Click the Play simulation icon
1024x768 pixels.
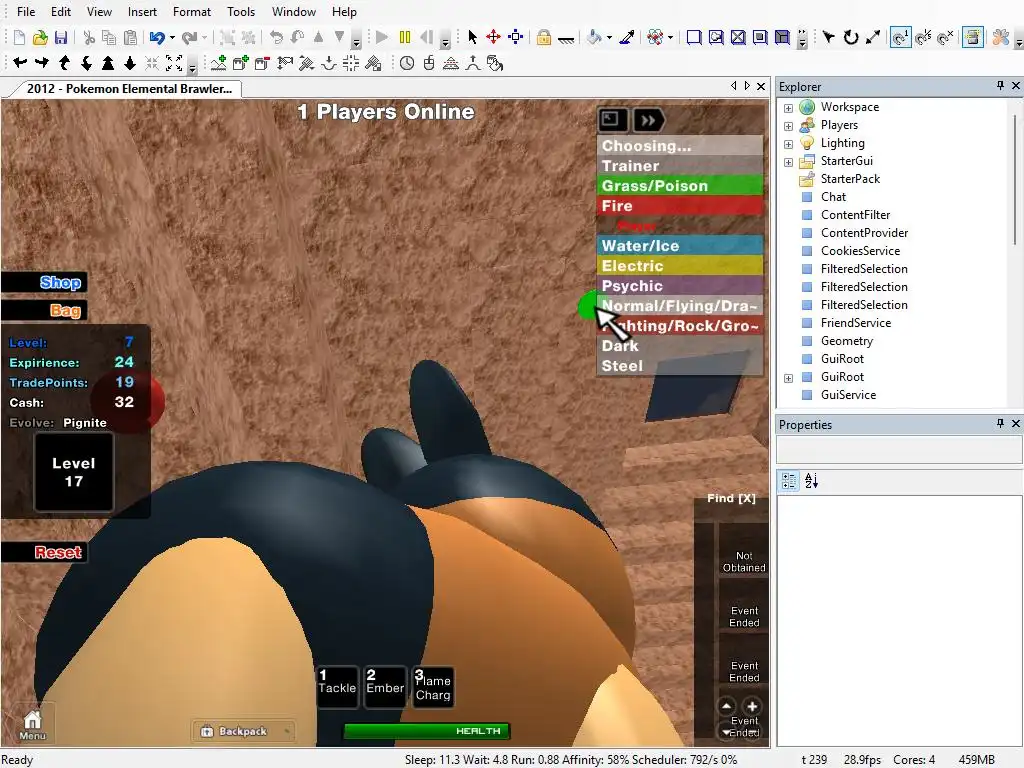(383, 37)
